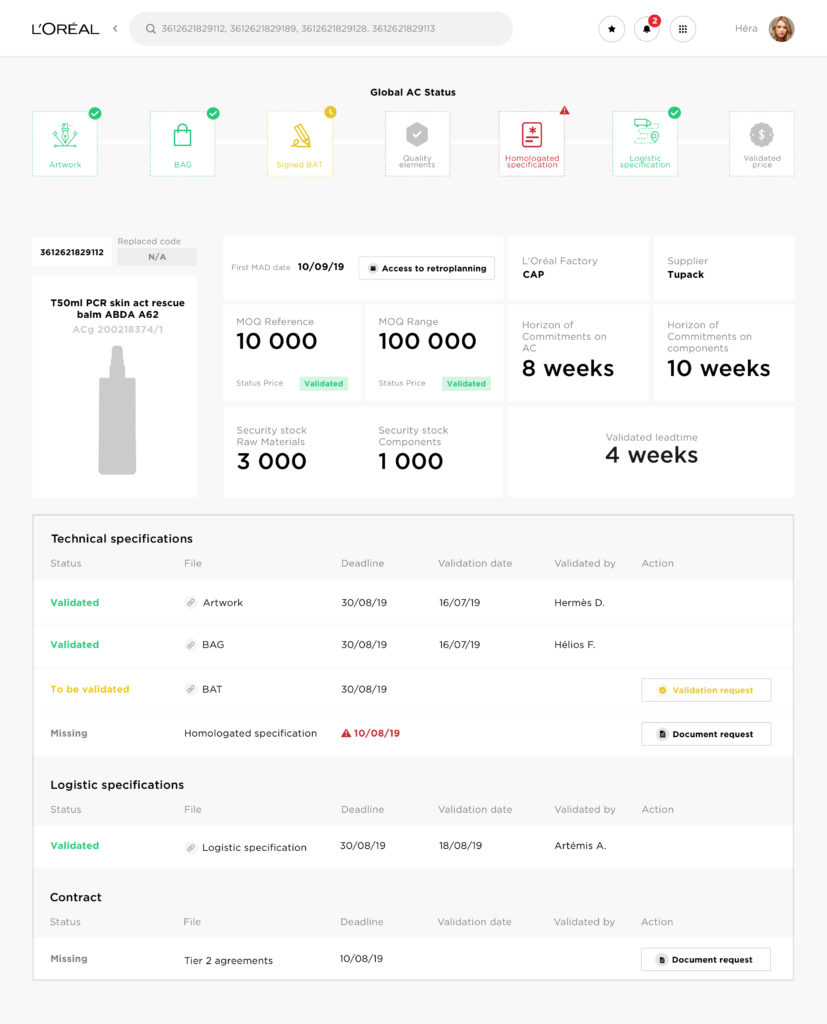Click the Tier 2 agreements entry
The image size is (827, 1024).
[229, 961]
